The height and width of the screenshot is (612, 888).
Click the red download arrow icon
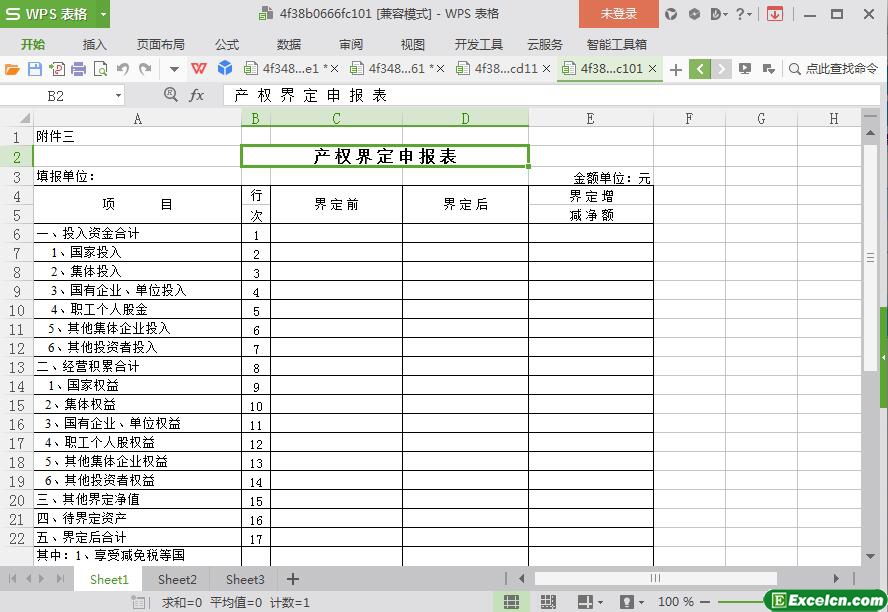coord(774,14)
